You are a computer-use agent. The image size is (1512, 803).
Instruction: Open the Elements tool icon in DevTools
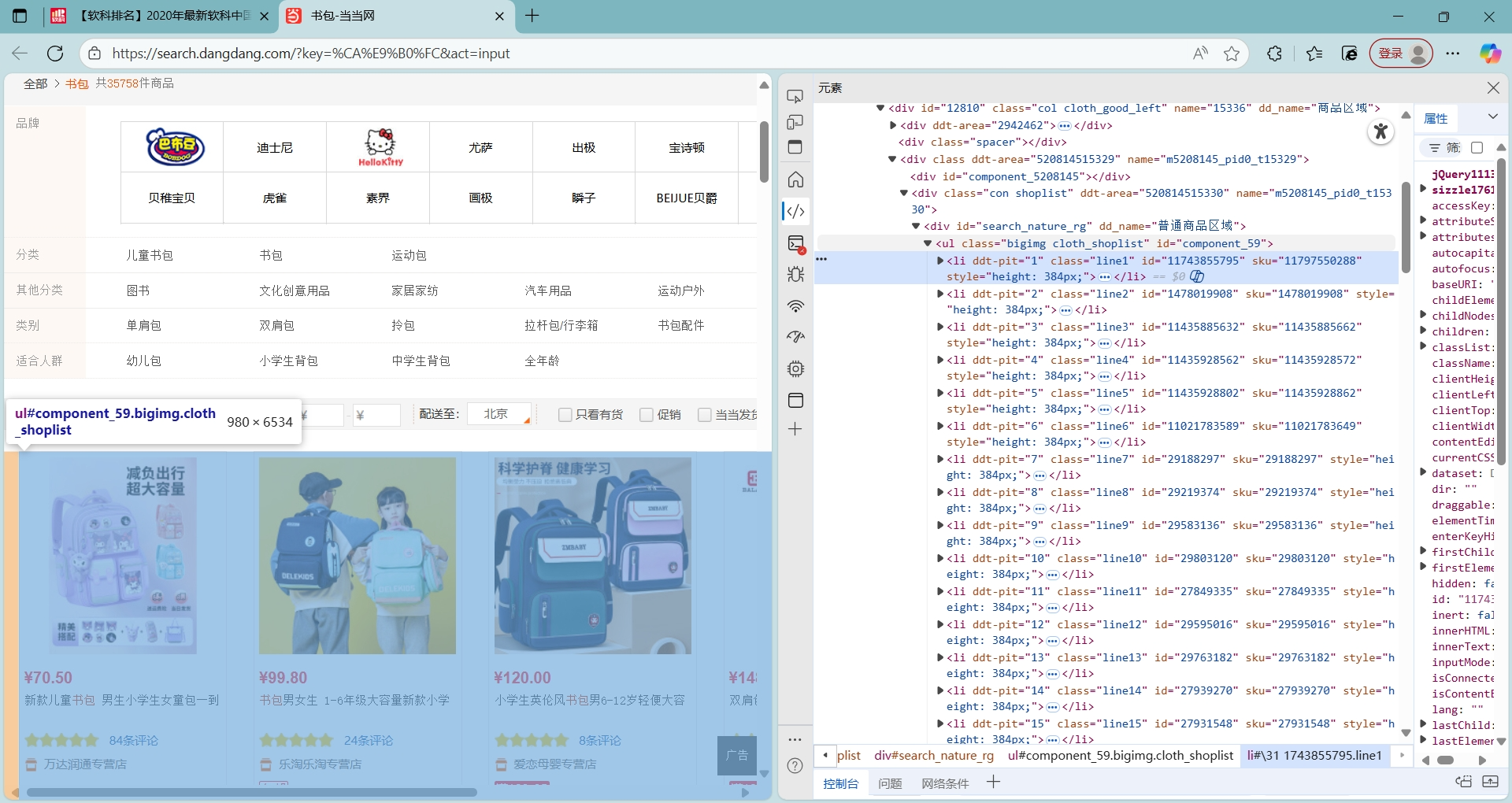795,211
